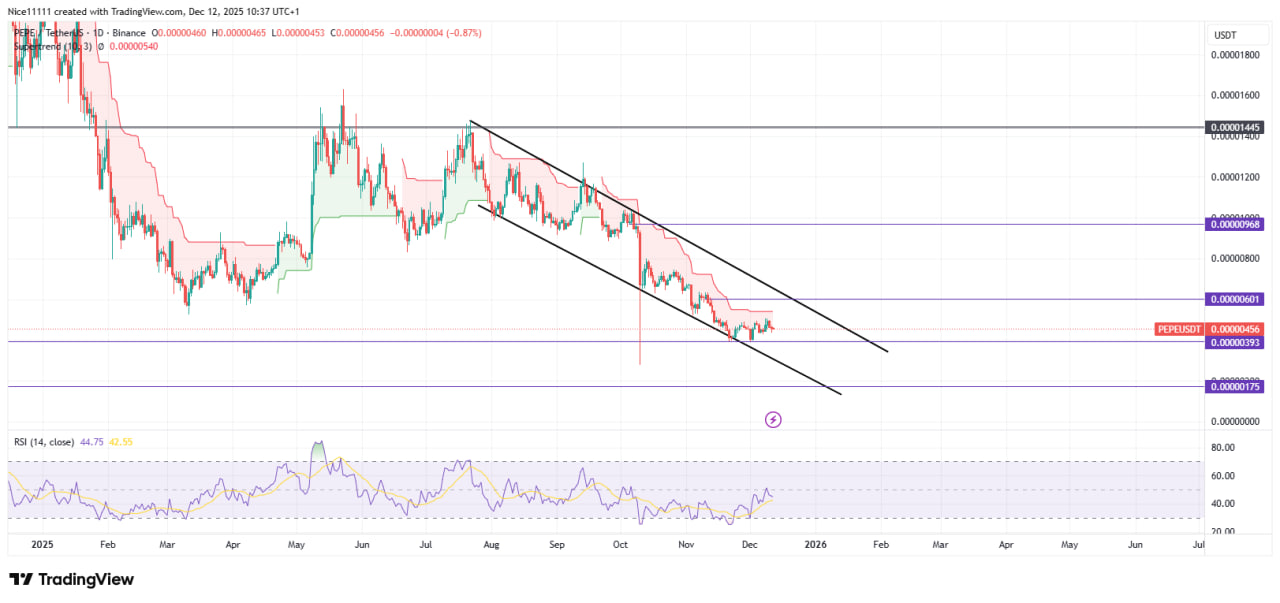Click the purple lightning event icon
Screen dimensions: 1280x603
pos(773,419)
